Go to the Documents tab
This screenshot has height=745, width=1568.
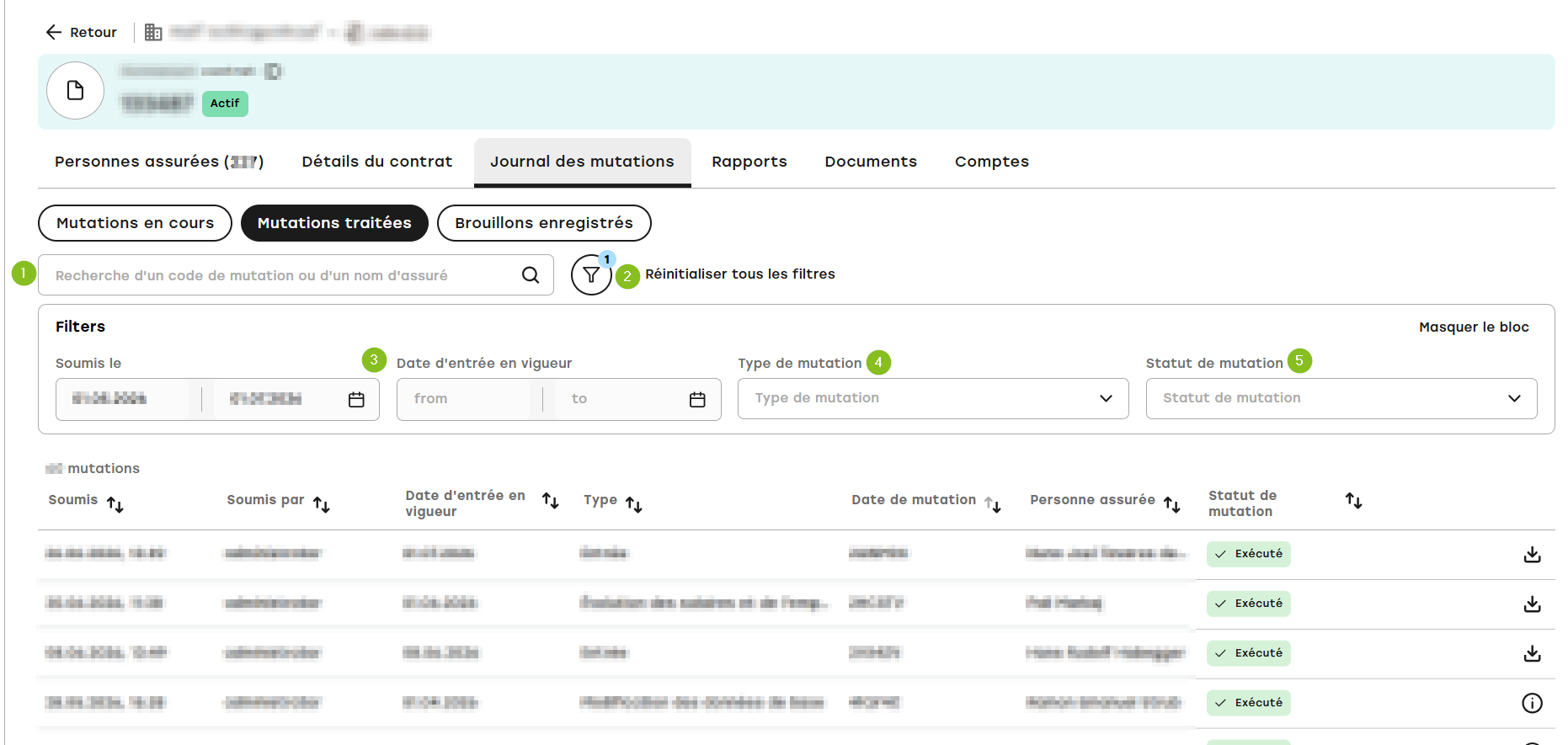coord(871,162)
